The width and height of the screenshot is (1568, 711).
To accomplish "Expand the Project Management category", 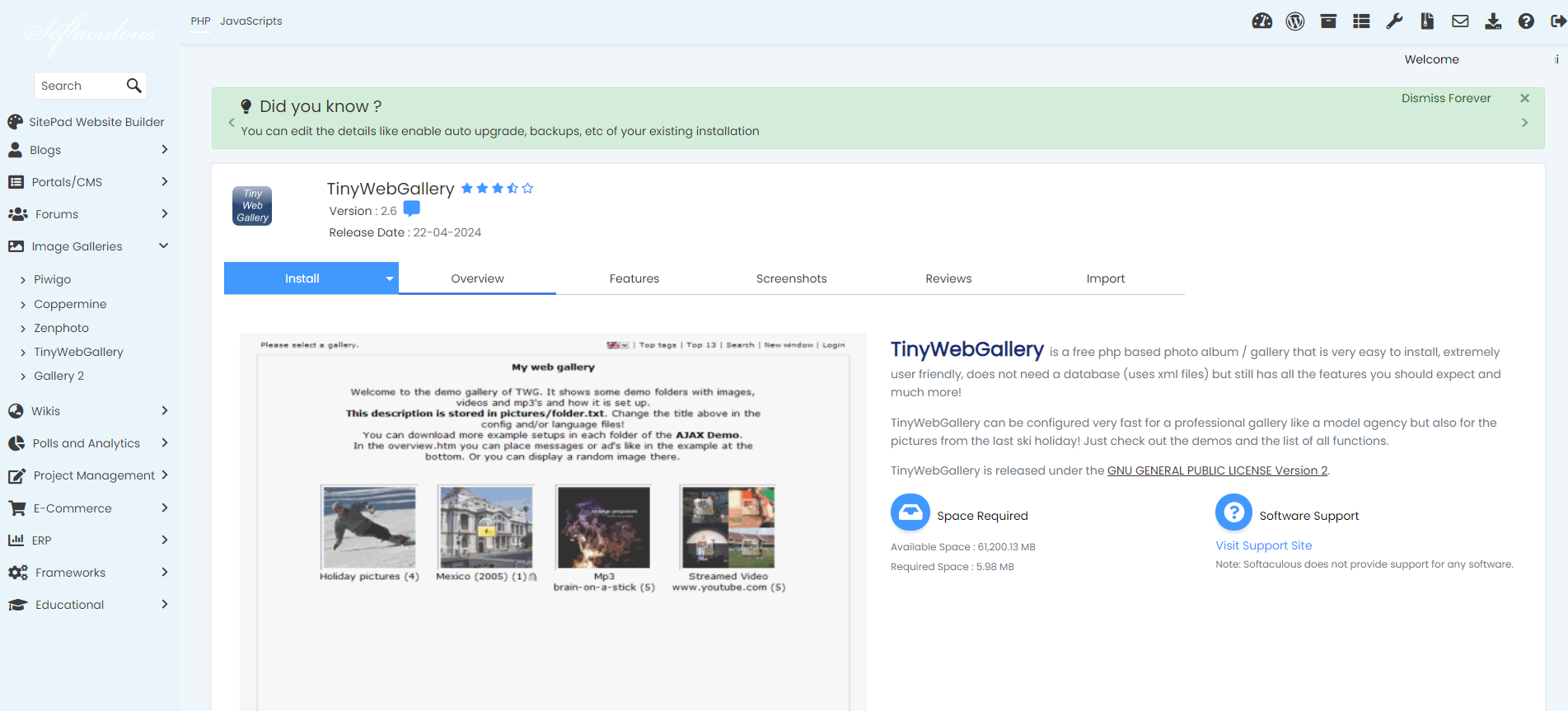I will tap(165, 475).
